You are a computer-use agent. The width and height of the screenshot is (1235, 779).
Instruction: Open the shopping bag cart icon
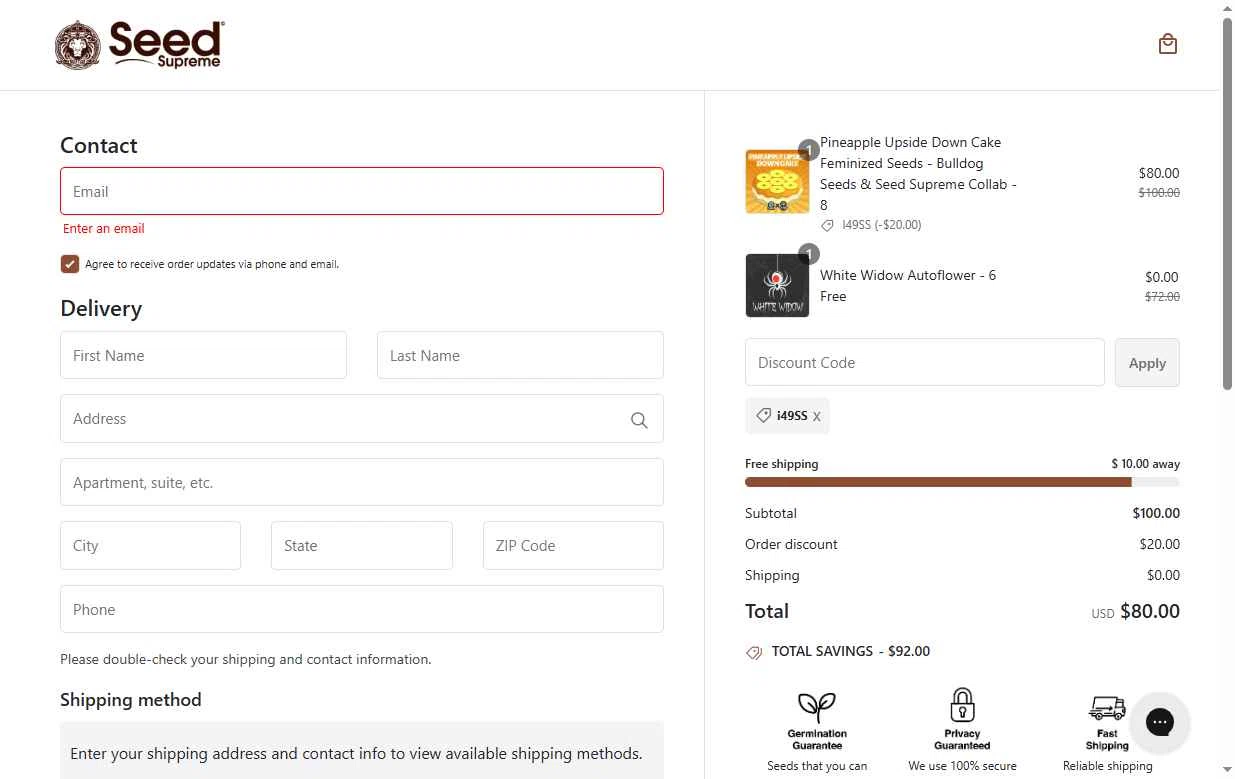click(x=1167, y=44)
